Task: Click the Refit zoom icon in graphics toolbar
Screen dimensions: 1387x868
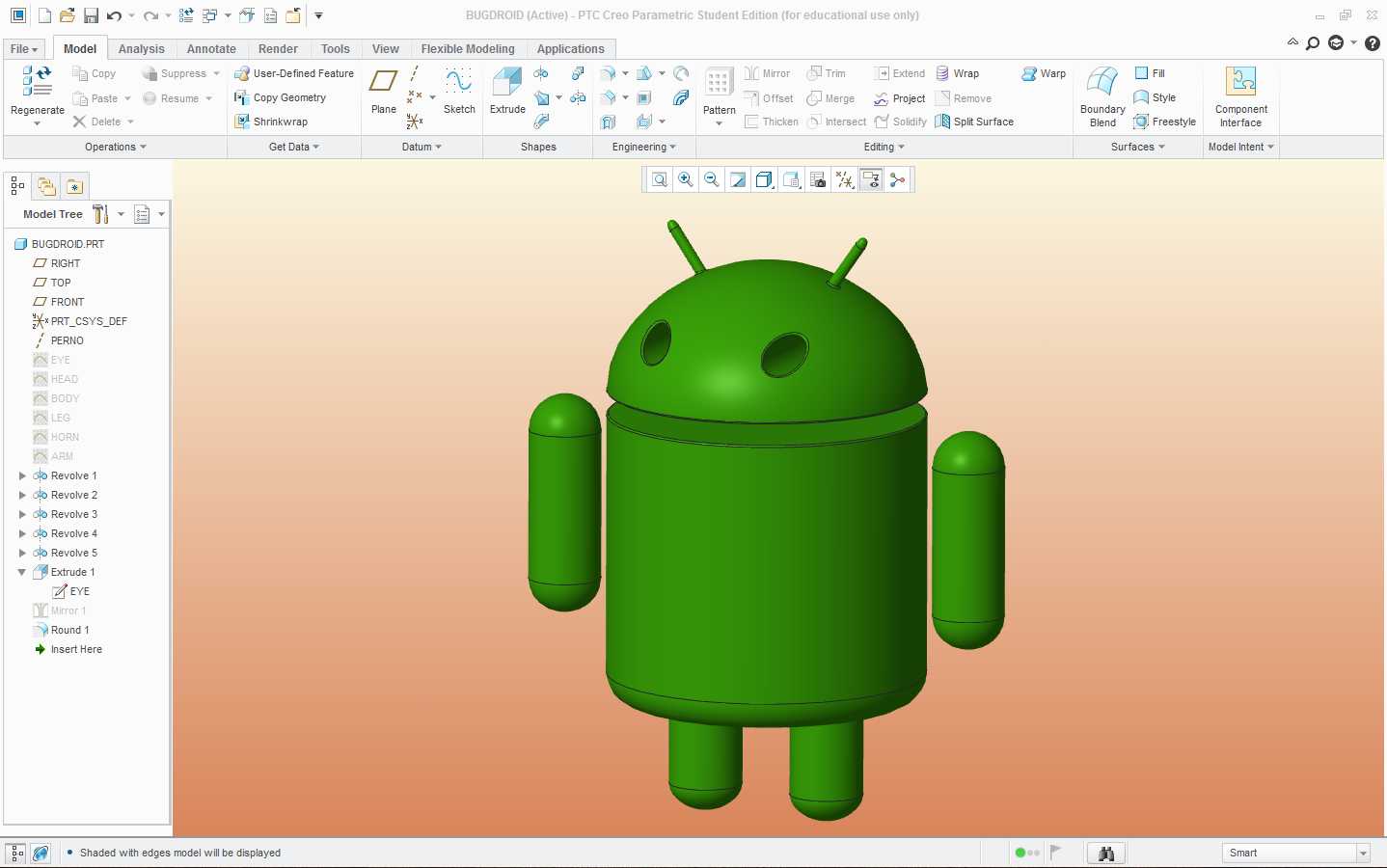Action: pyautogui.click(x=660, y=179)
